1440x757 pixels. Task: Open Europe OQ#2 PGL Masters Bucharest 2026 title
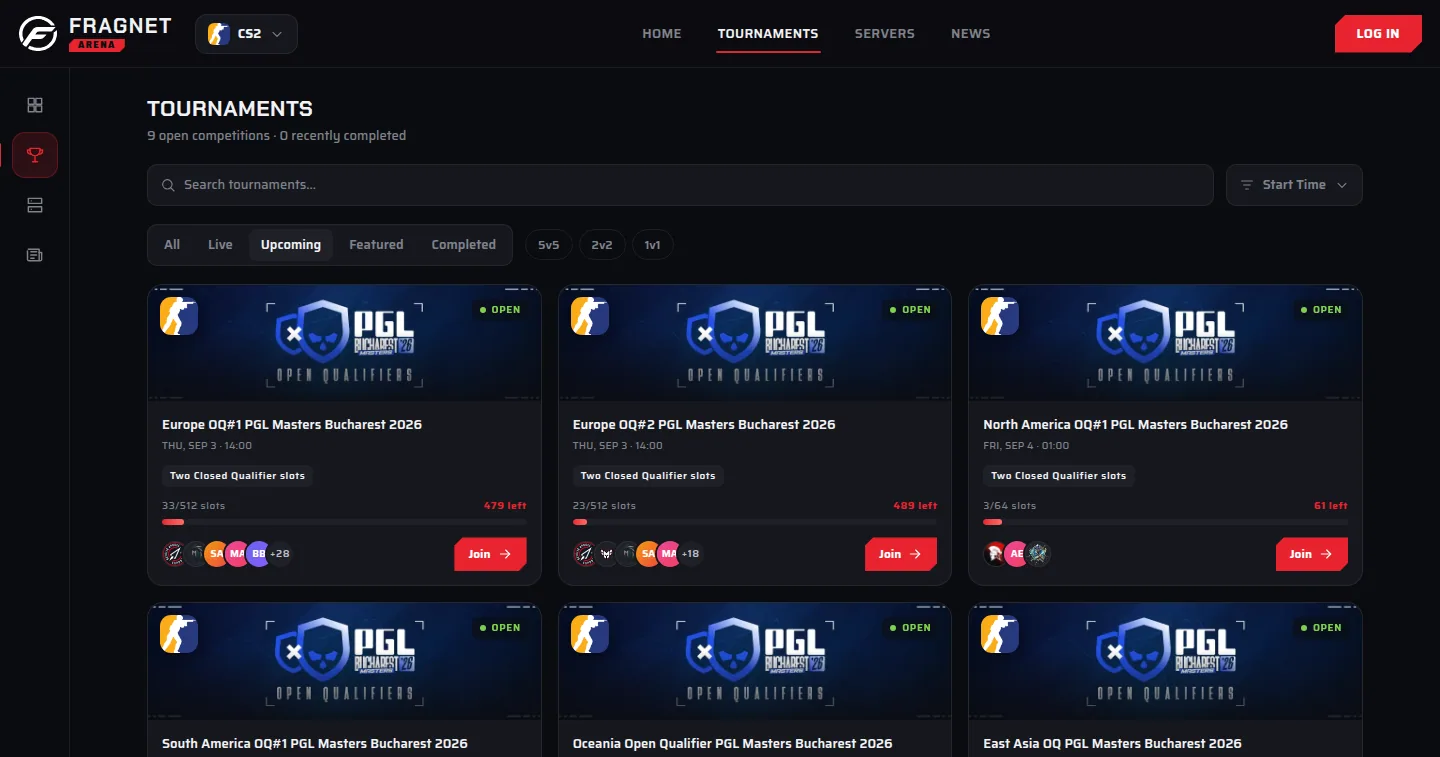(x=704, y=425)
